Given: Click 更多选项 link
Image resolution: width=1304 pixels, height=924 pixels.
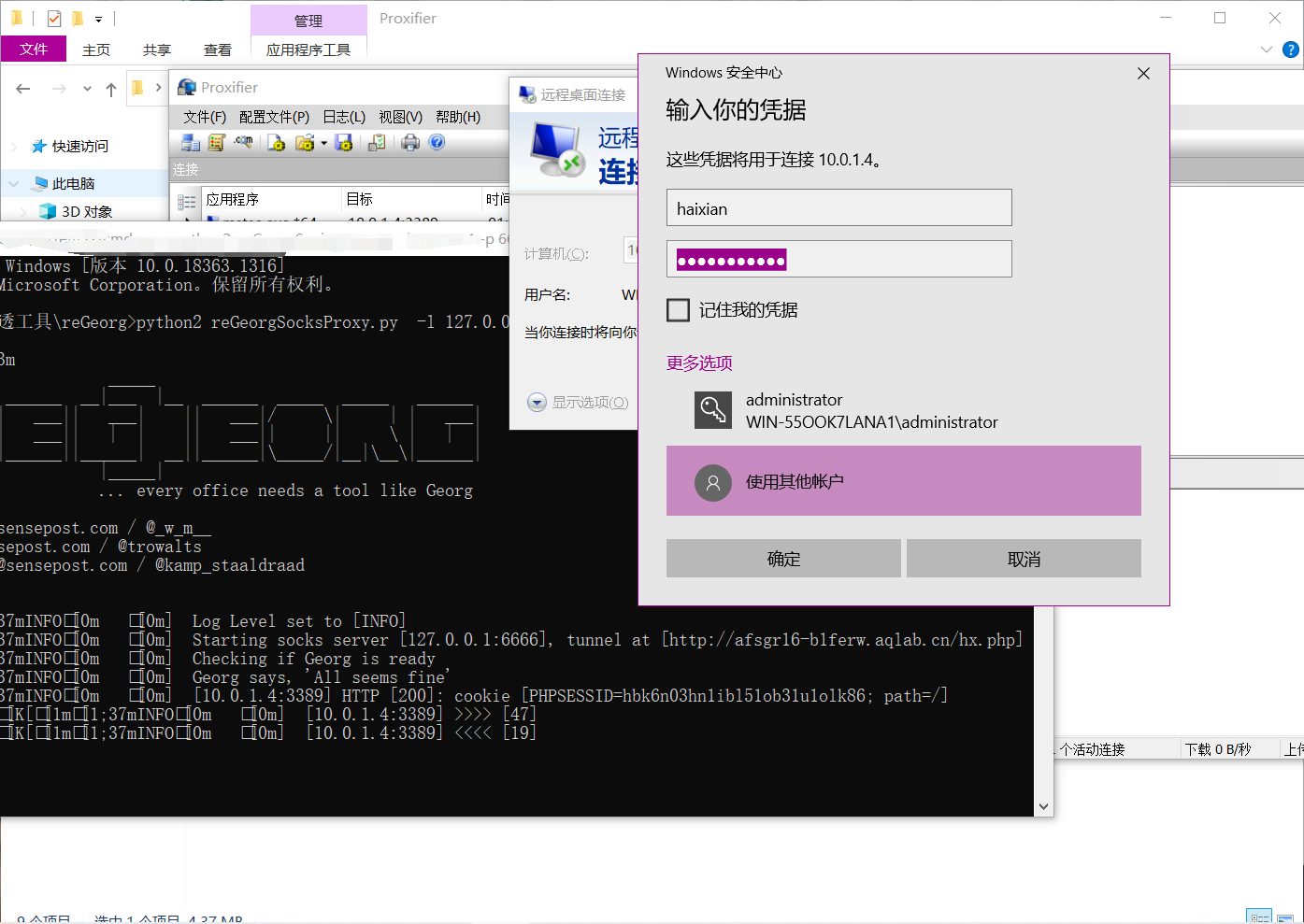Looking at the screenshot, I should pyautogui.click(x=699, y=362).
